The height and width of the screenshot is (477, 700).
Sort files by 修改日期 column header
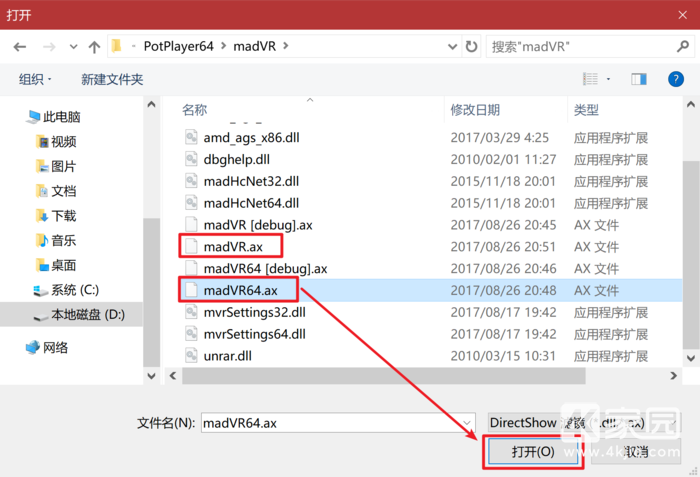pyautogui.click(x=477, y=109)
